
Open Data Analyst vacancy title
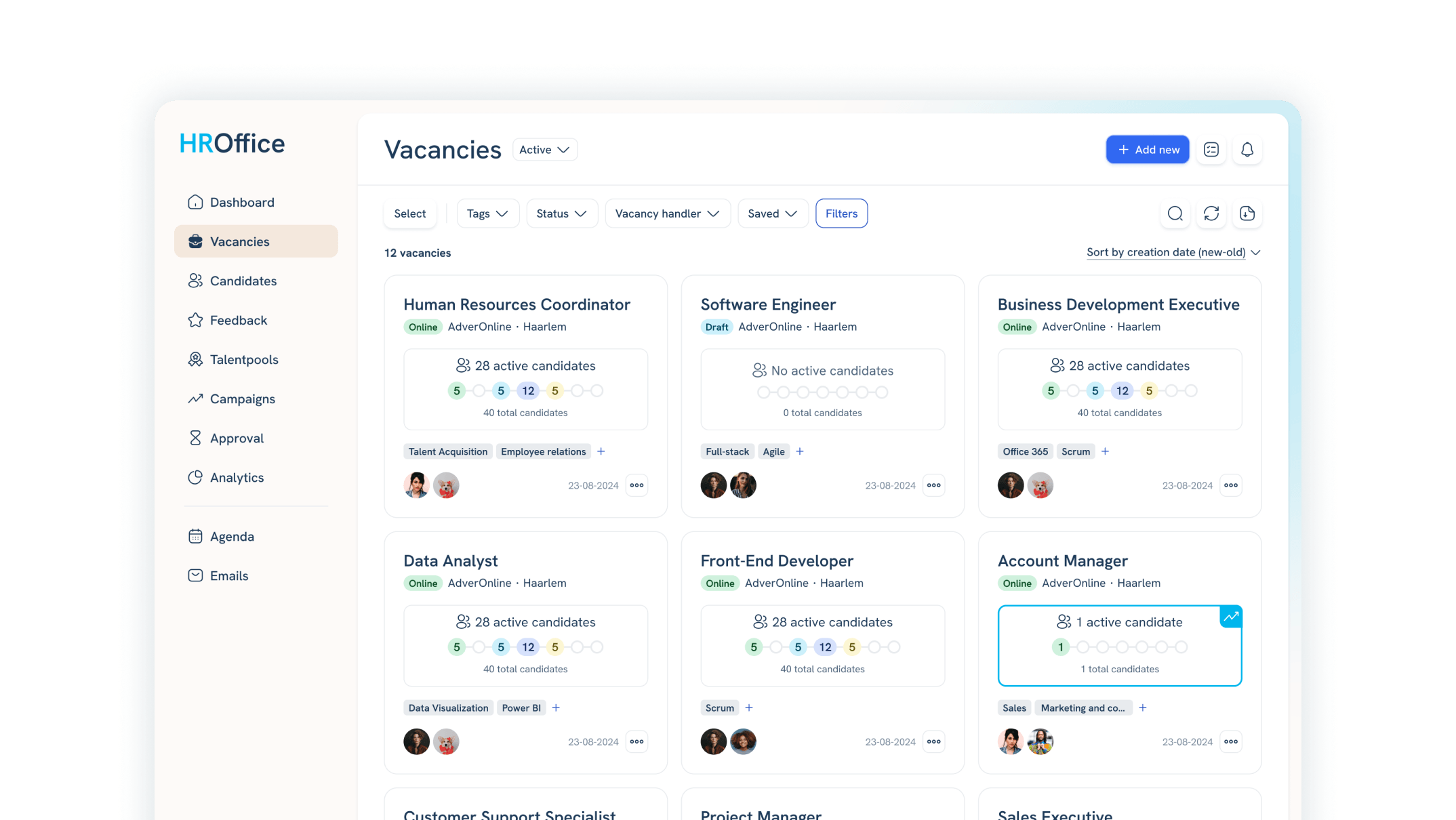click(x=451, y=560)
